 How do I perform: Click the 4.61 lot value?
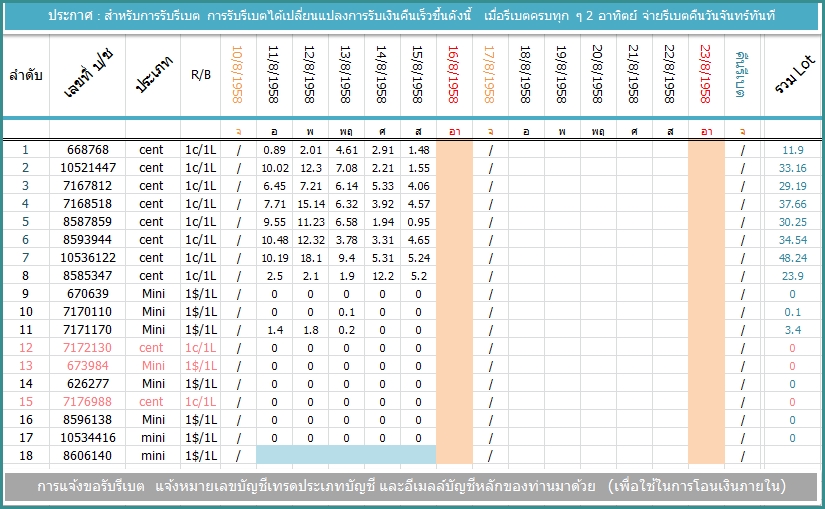(347, 150)
